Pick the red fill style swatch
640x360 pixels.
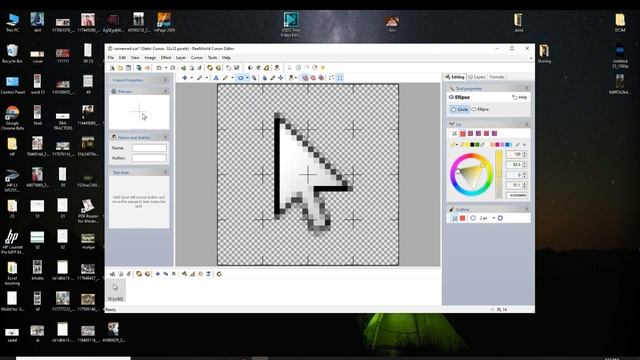[x=462, y=133]
